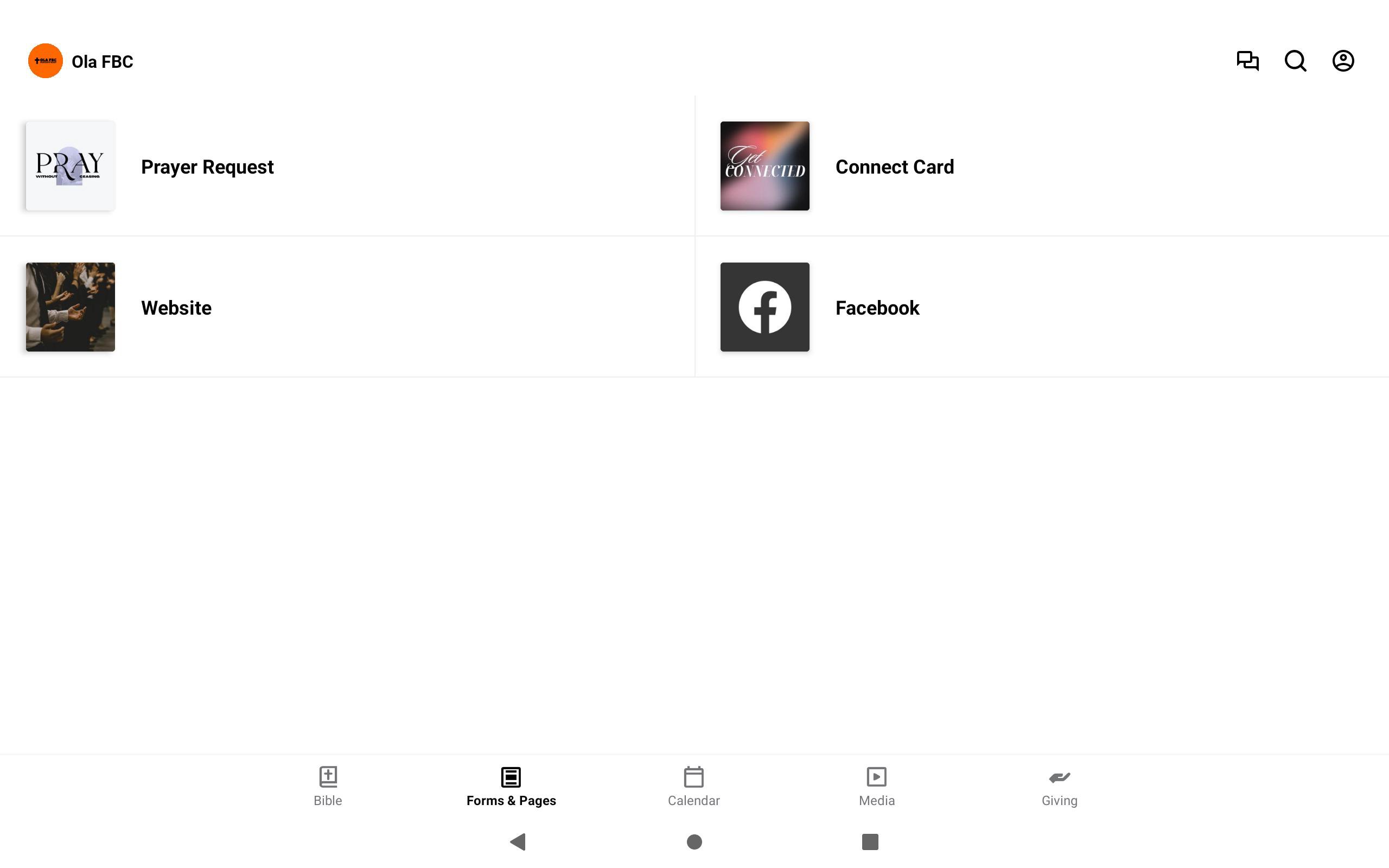Tap the Android home circle button

tap(694, 841)
